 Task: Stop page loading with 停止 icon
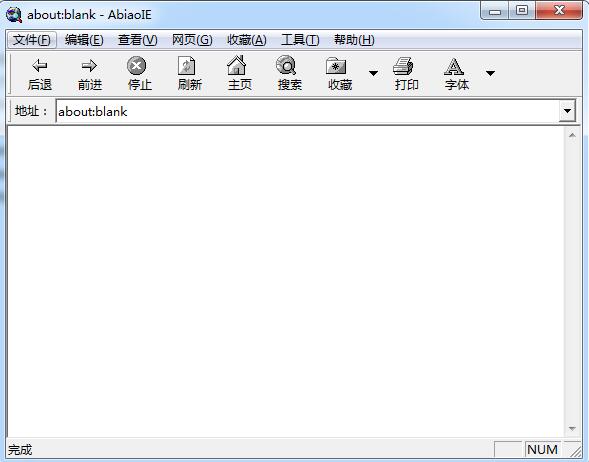tap(136, 66)
